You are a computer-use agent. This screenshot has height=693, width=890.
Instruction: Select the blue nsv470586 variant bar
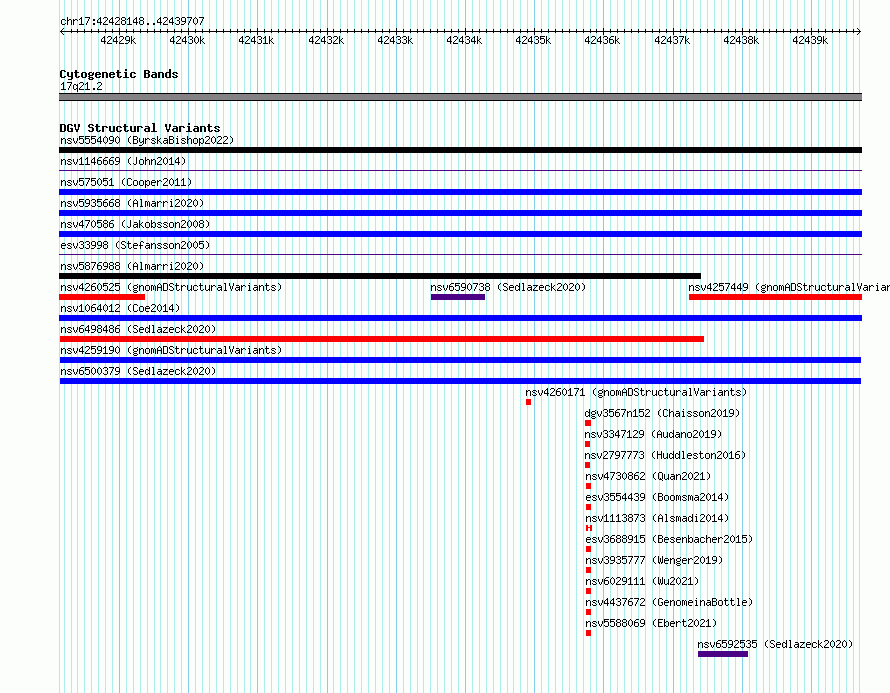coord(460,234)
